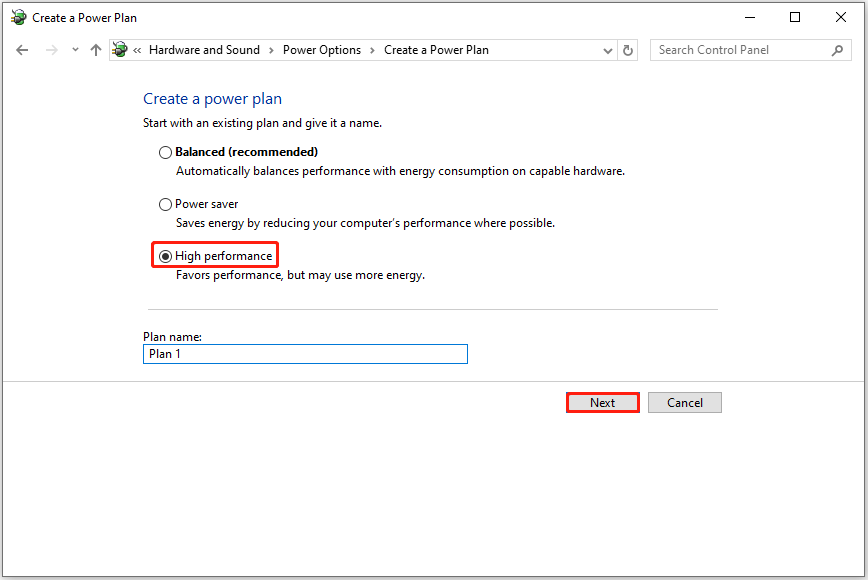The image size is (868, 580).
Task: Expand arrow after Hardware and Sound
Action: pos(271,50)
